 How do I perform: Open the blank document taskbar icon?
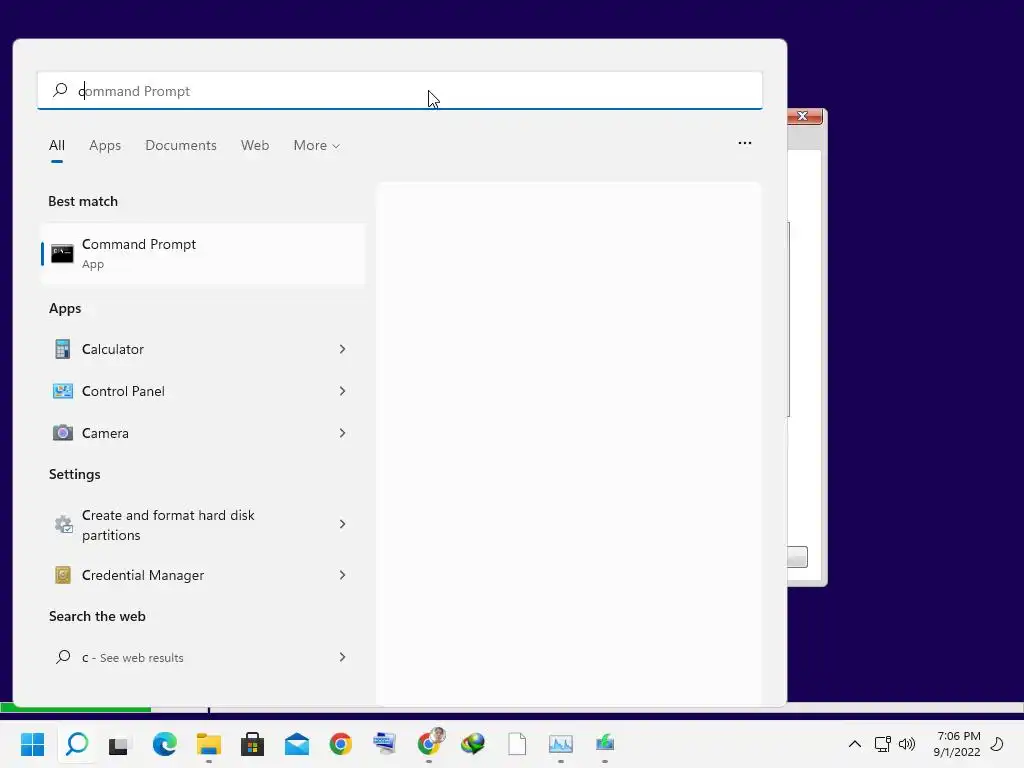point(517,744)
